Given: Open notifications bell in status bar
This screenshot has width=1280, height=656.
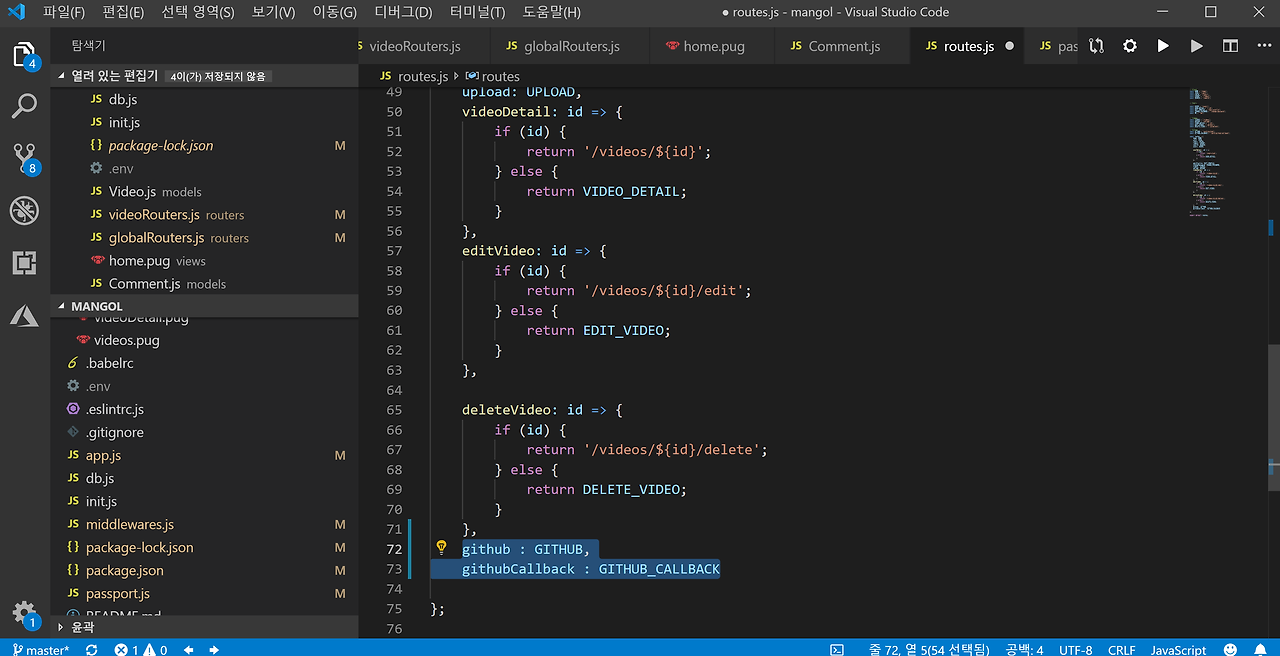Looking at the screenshot, I should pos(1262,650).
